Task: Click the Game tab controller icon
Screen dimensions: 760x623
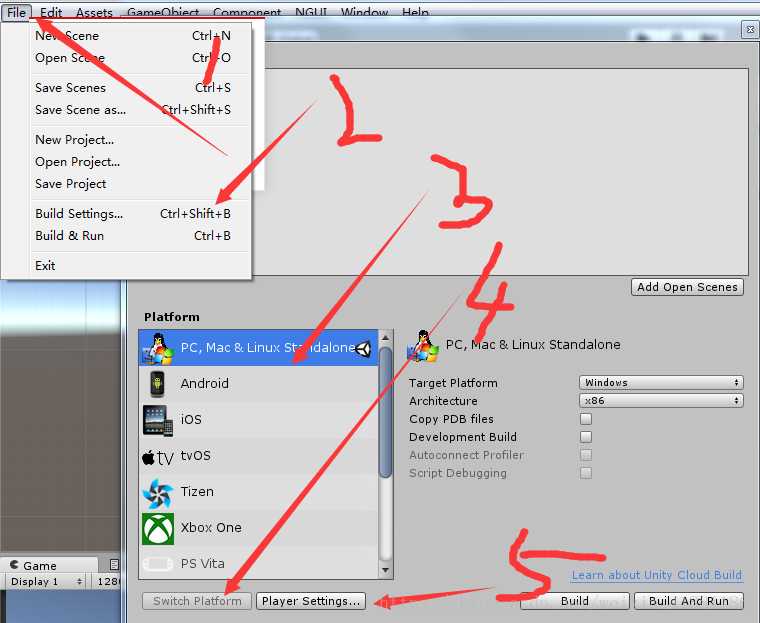Action: point(15,565)
